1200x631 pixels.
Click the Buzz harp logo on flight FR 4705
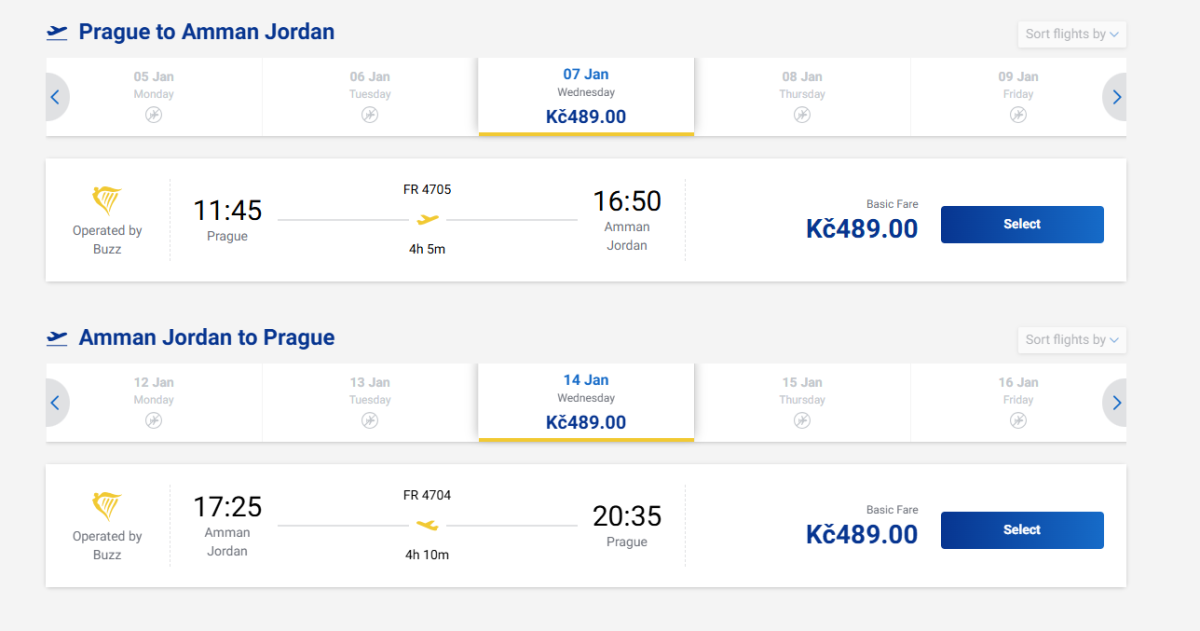[107, 201]
